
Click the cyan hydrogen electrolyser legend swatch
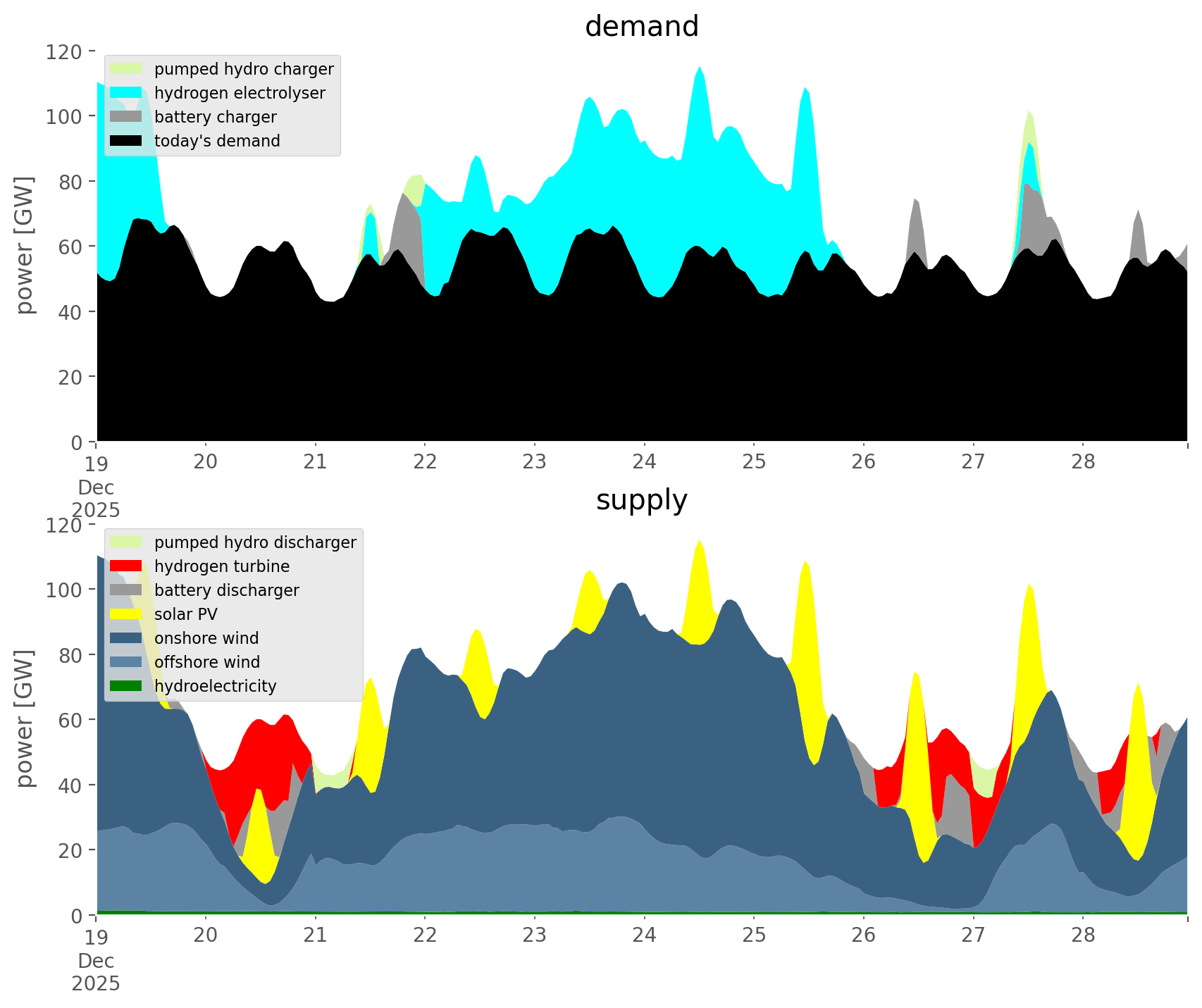tap(126, 93)
